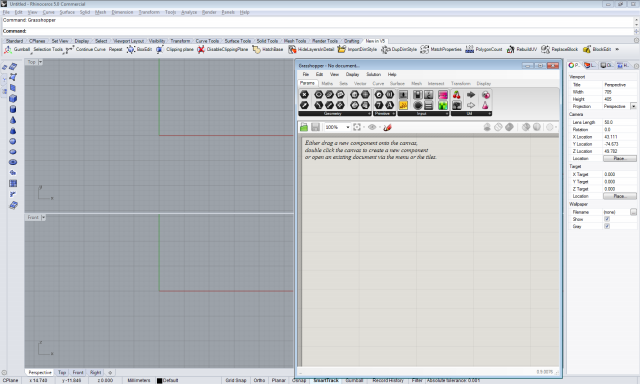Click Selection Tools toolbar button

click(48, 49)
